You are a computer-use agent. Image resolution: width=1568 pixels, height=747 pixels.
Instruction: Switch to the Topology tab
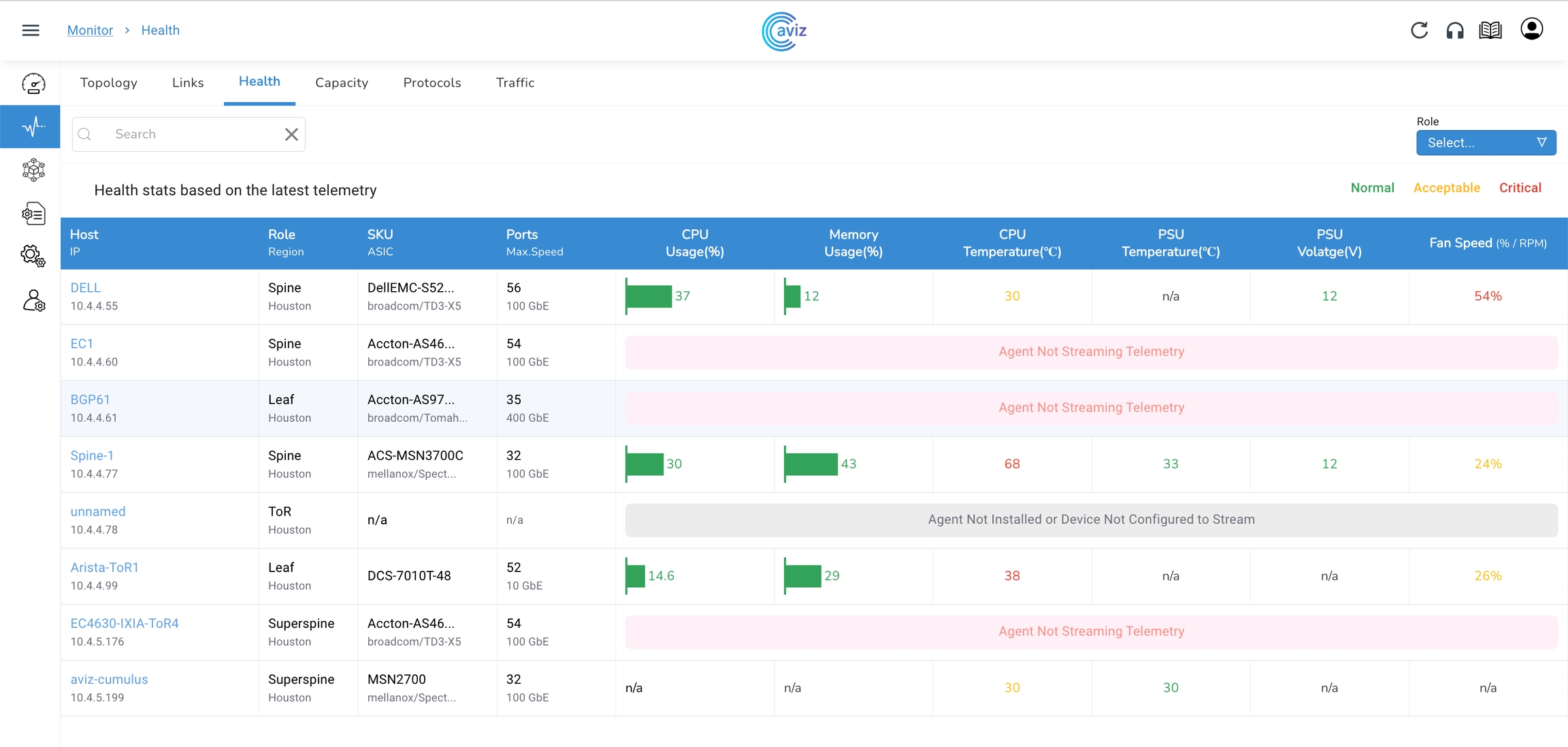click(x=109, y=82)
